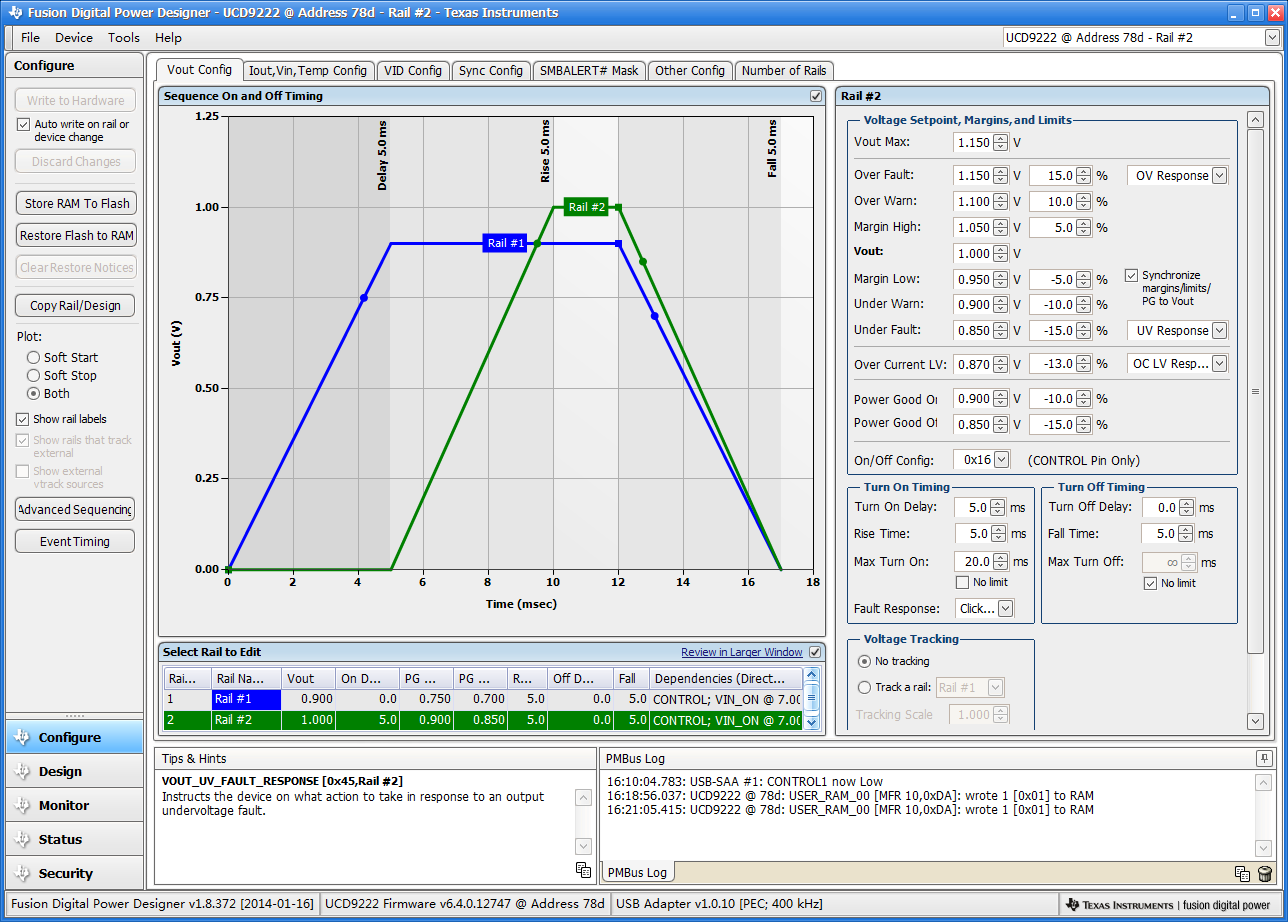Open the Help menu
The height and width of the screenshot is (922, 1288).
point(168,38)
